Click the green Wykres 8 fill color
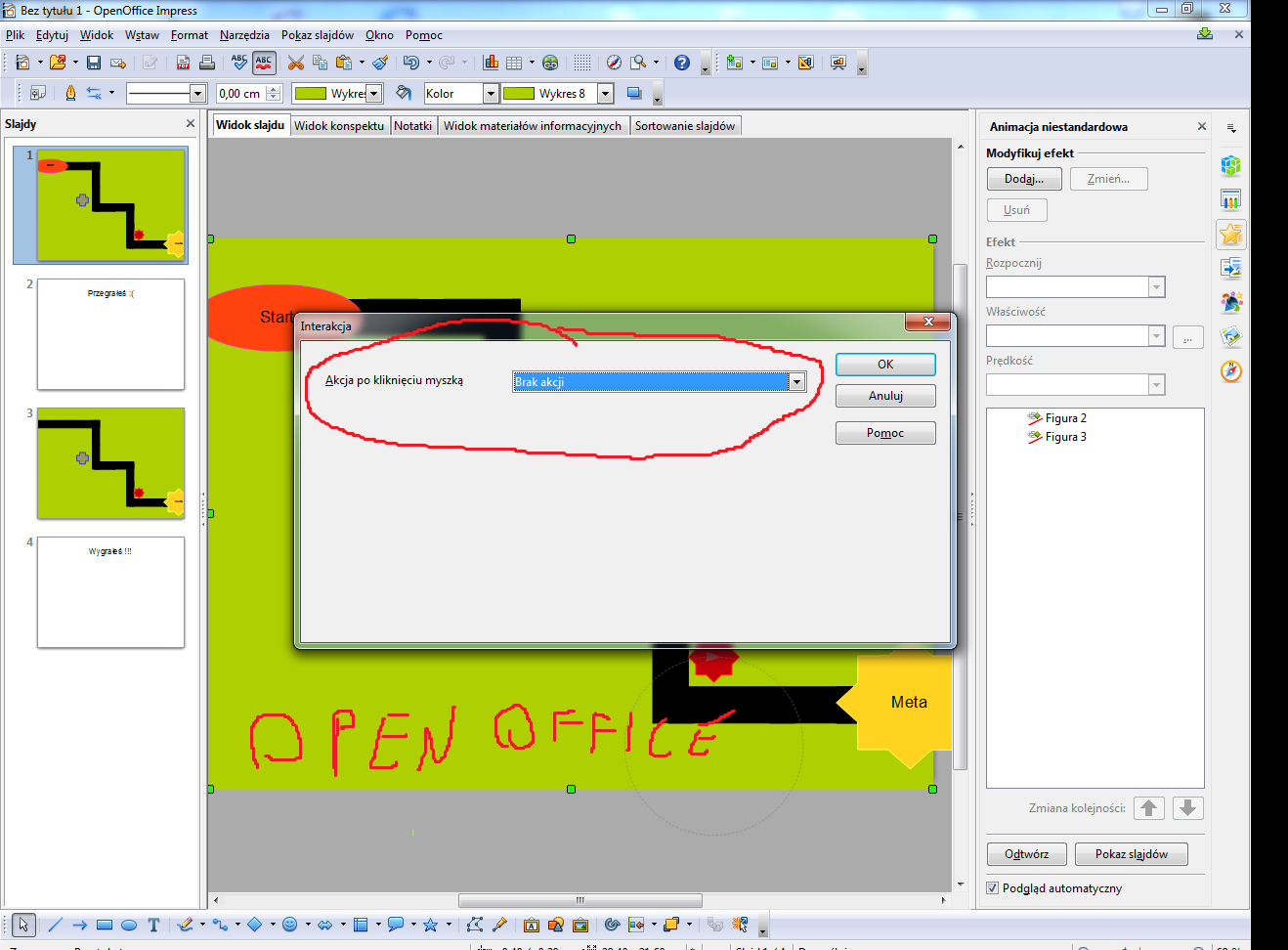 pyautogui.click(x=518, y=94)
